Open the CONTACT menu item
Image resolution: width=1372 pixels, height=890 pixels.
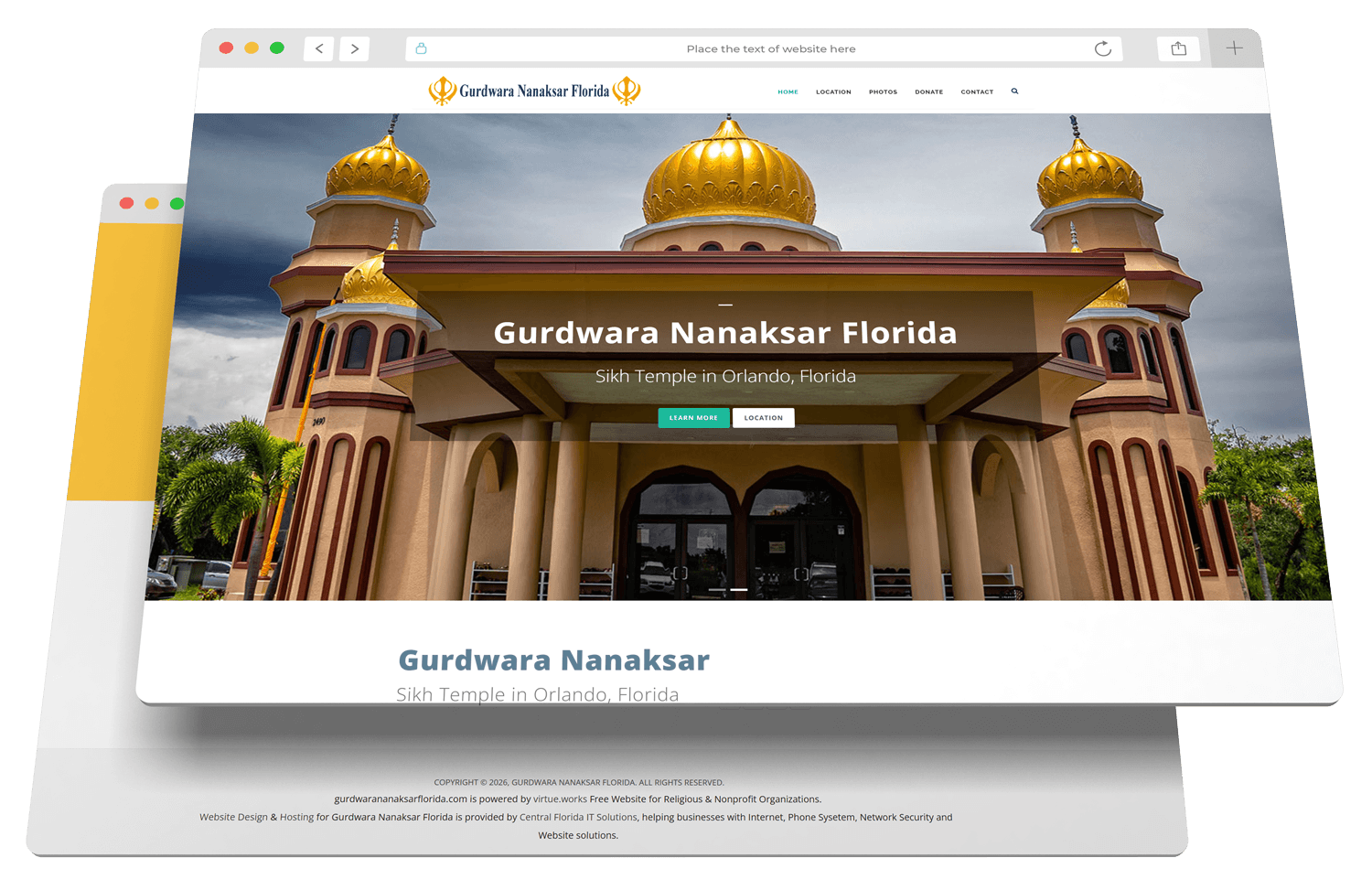point(977,91)
